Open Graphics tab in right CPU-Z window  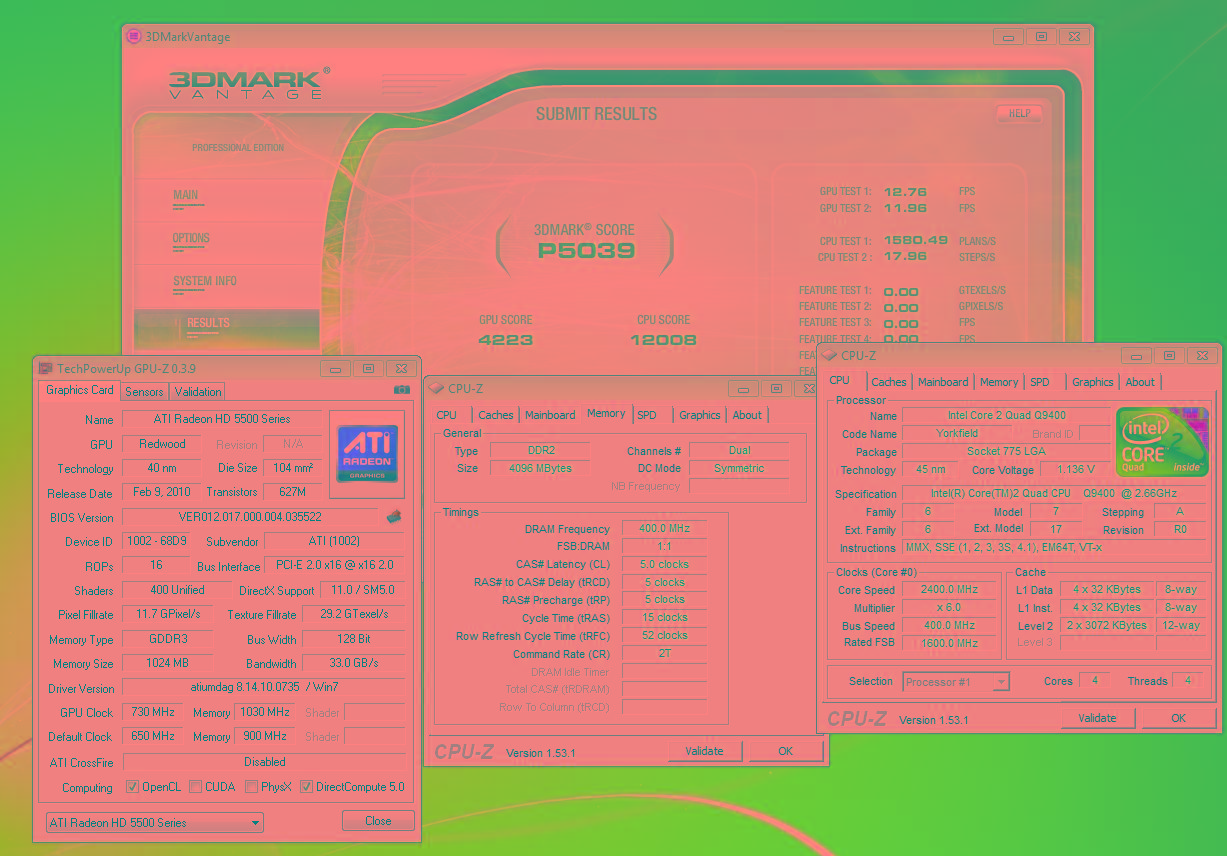(1093, 382)
